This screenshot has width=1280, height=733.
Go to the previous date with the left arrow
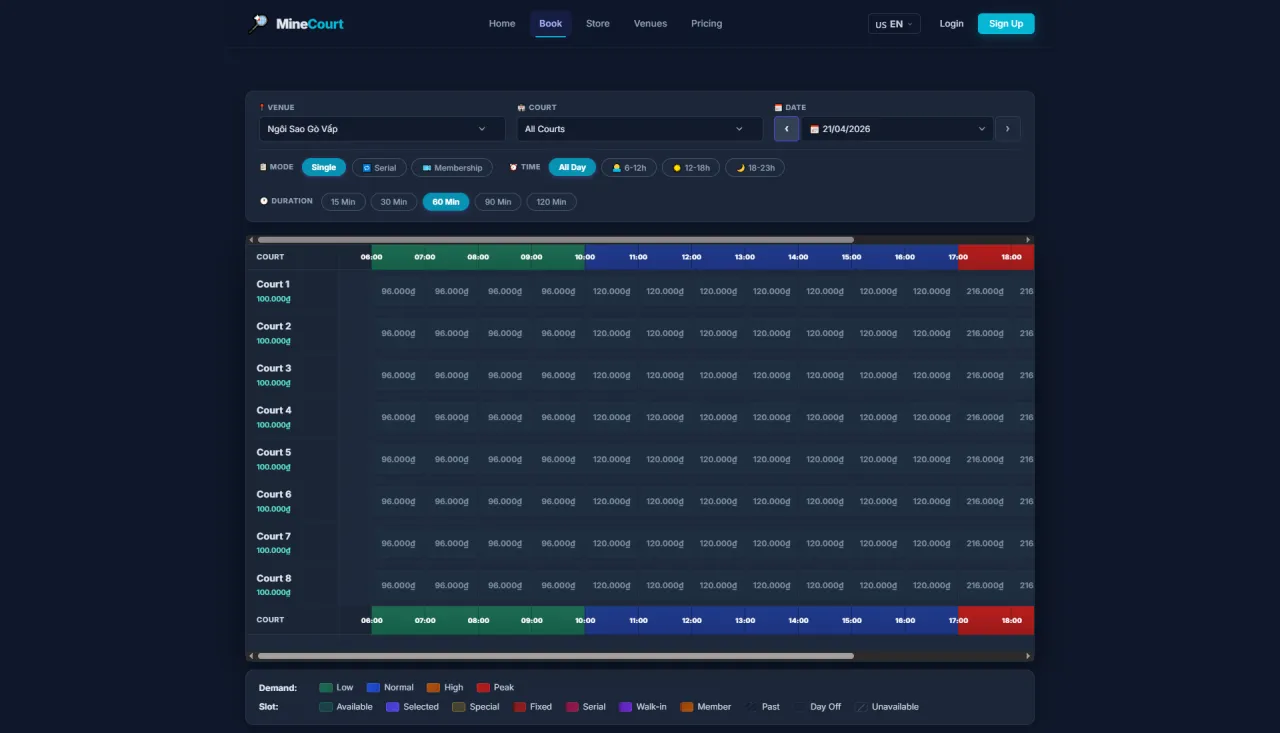point(787,129)
